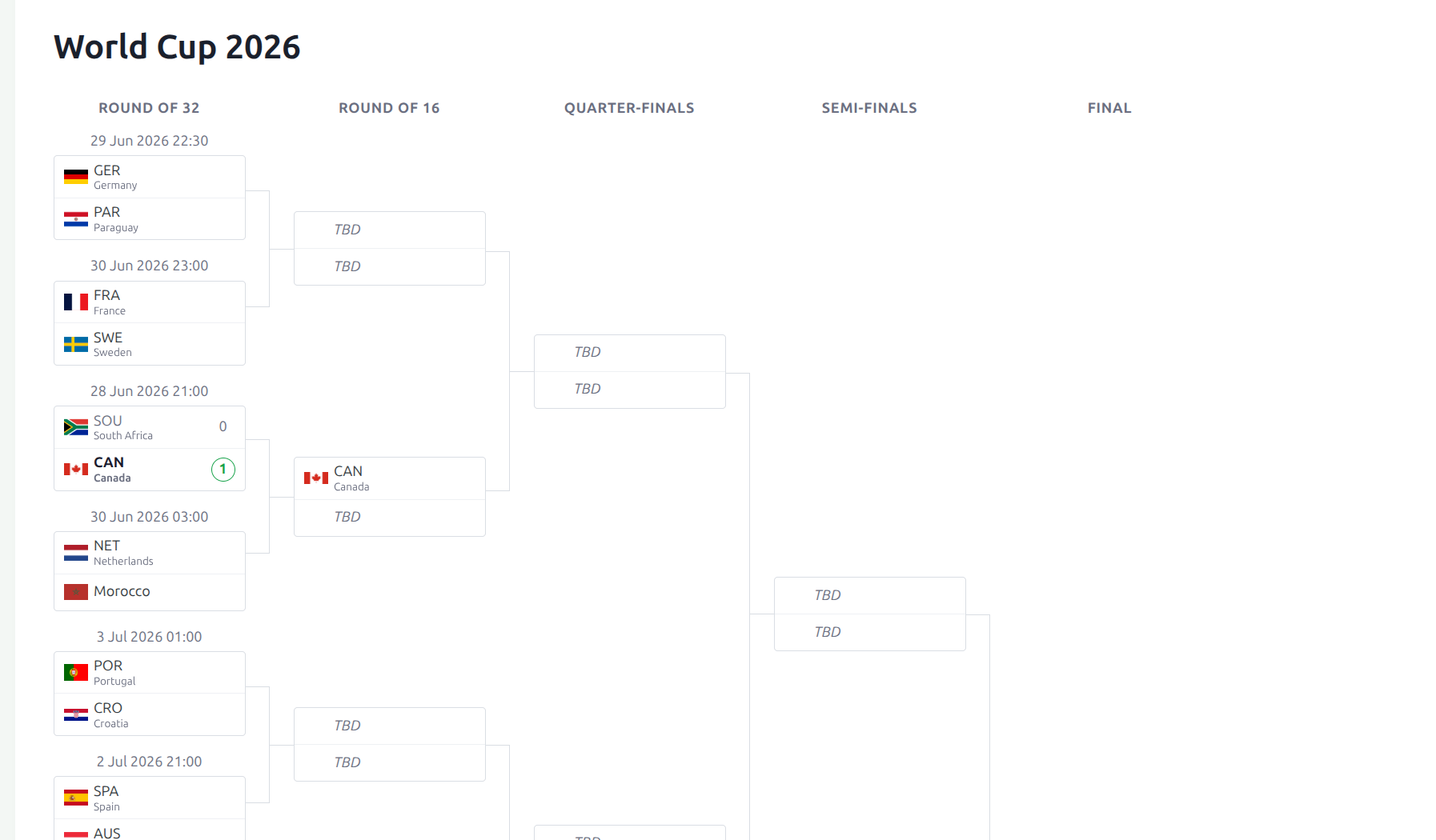Click the Spain flag icon
This screenshot has height=840, width=1436.
[x=76, y=798]
